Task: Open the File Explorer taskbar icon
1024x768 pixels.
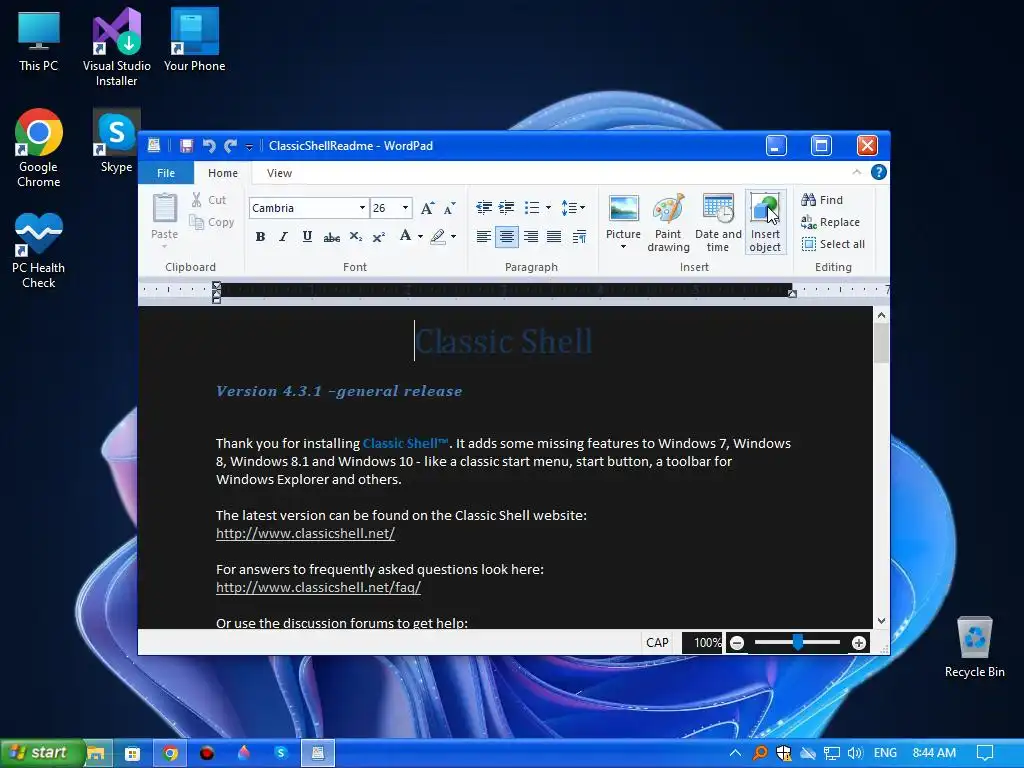Action: [96, 754]
